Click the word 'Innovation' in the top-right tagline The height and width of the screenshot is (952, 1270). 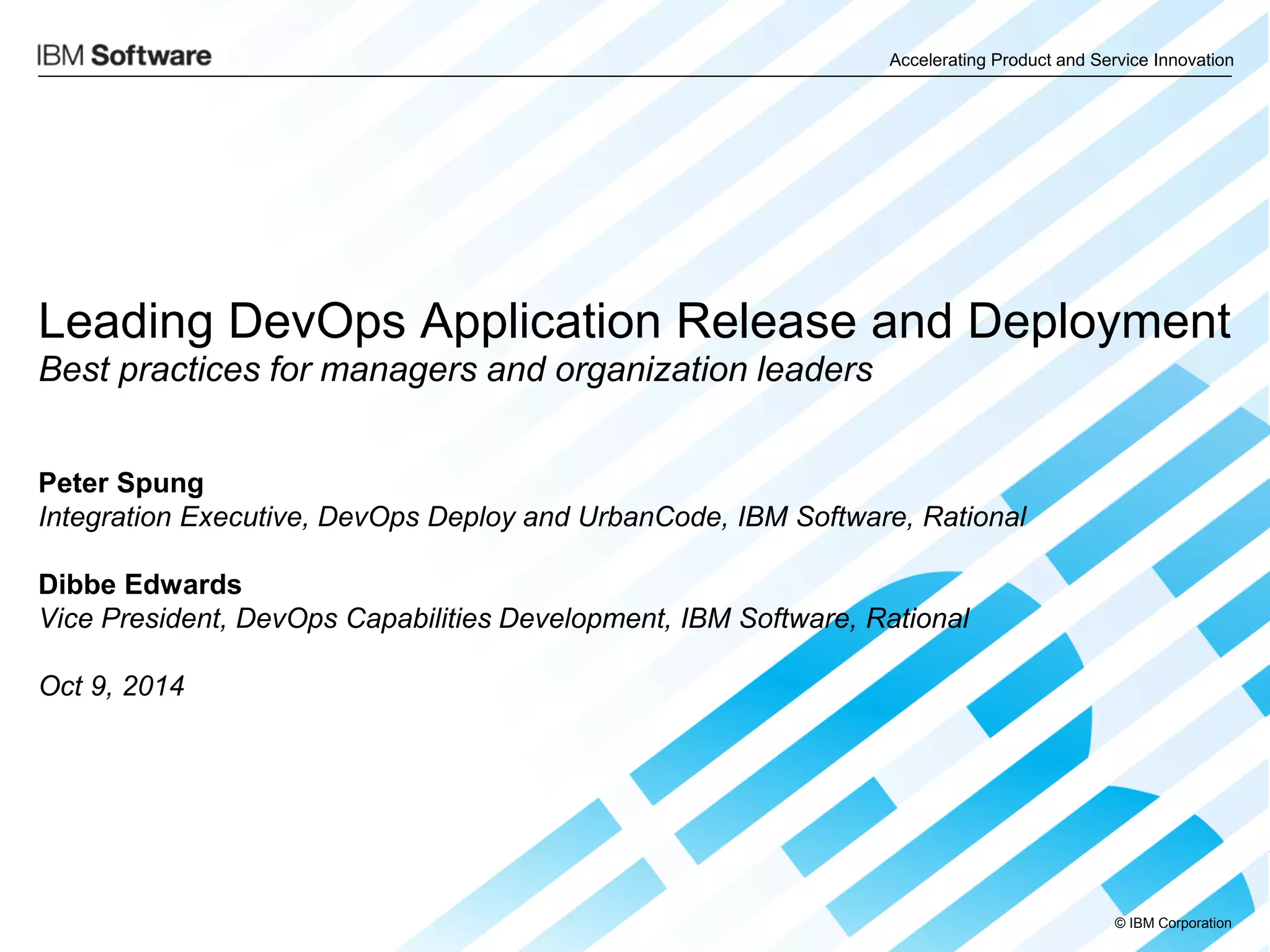point(1193,60)
